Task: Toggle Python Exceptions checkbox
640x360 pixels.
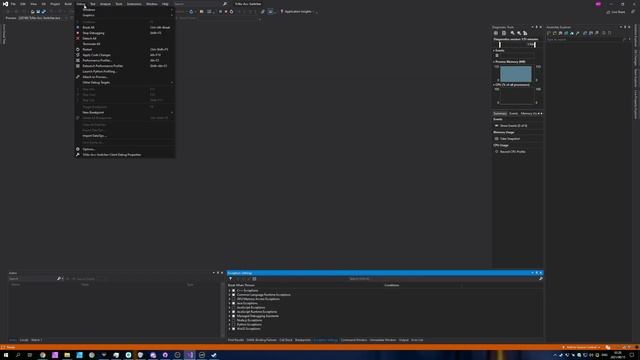Action: pyautogui.click(x=233, y=324)
